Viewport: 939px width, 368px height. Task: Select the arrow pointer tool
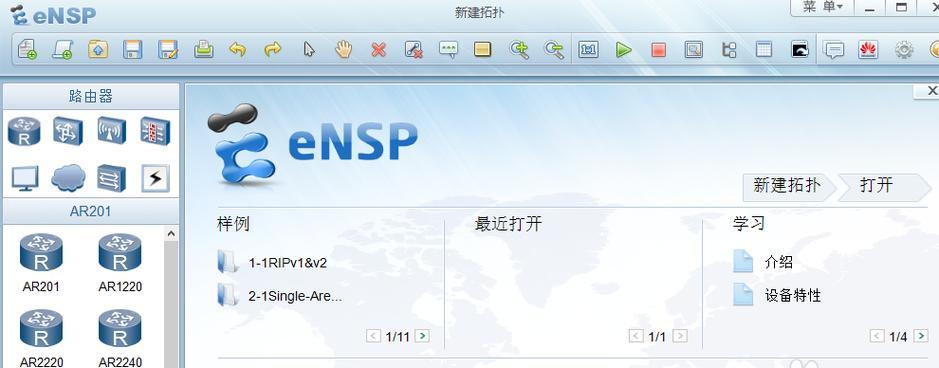pyautogui.click(x=308, y=49)
